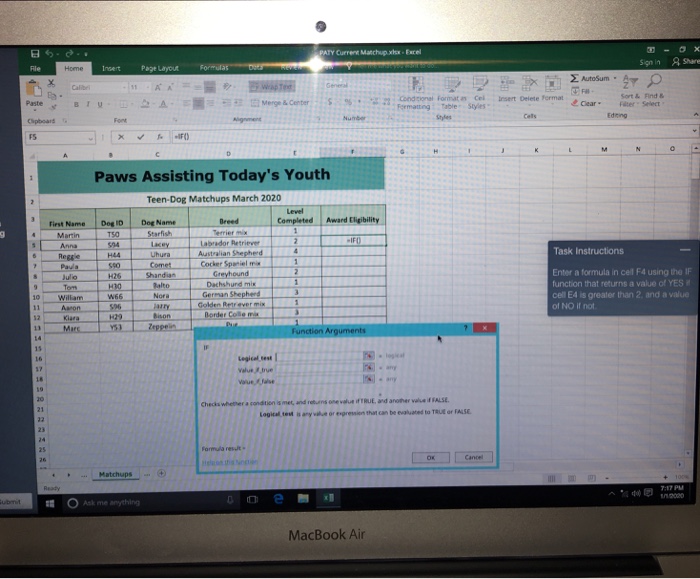Image resolution: width=700 pixels, height=579 pixels.
Task: Click the Find & Select magnifier icon
Action: click(x=654, y=82)
